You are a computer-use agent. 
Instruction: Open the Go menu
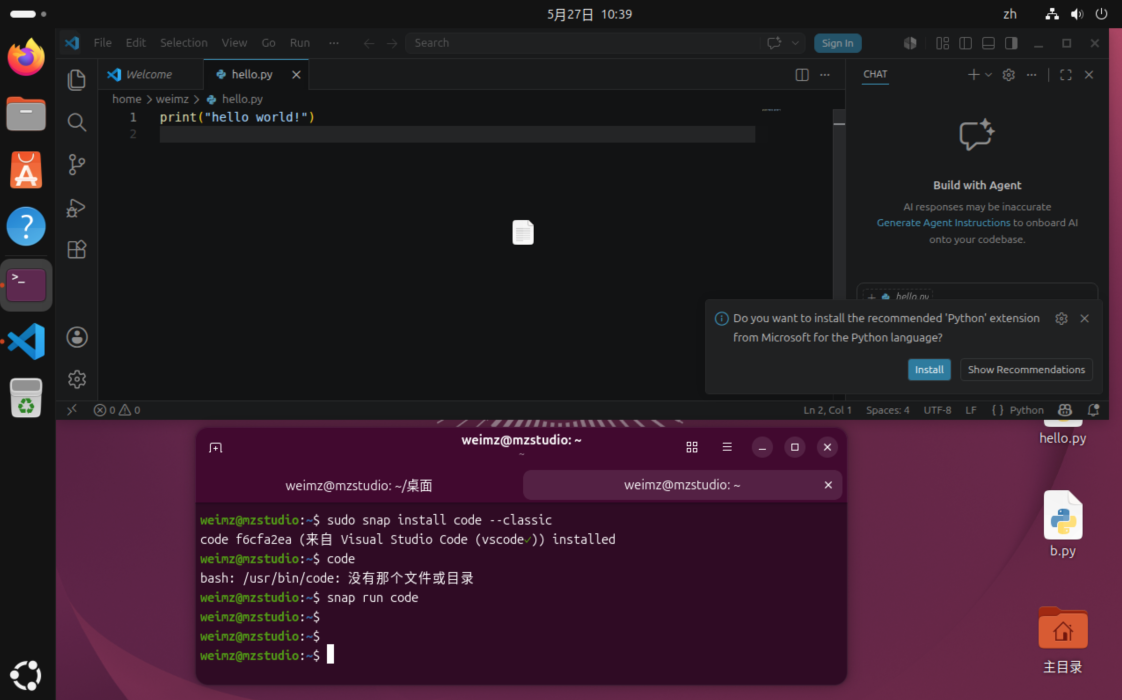point(268,43)
